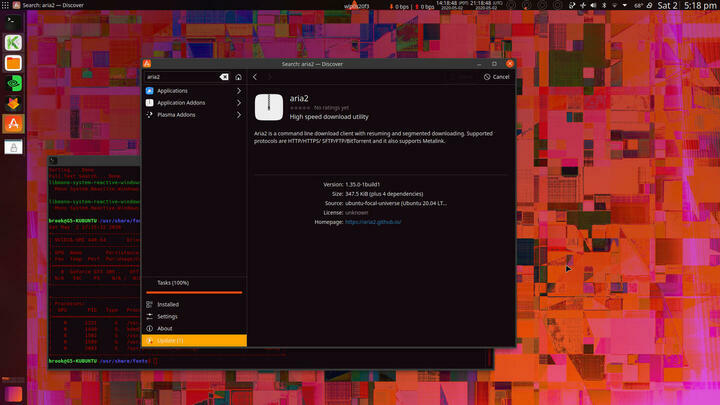The width and height of the screenshot is (720, 405).
Task: Click the aria2 star rating
Action: [x=300, y=108]
